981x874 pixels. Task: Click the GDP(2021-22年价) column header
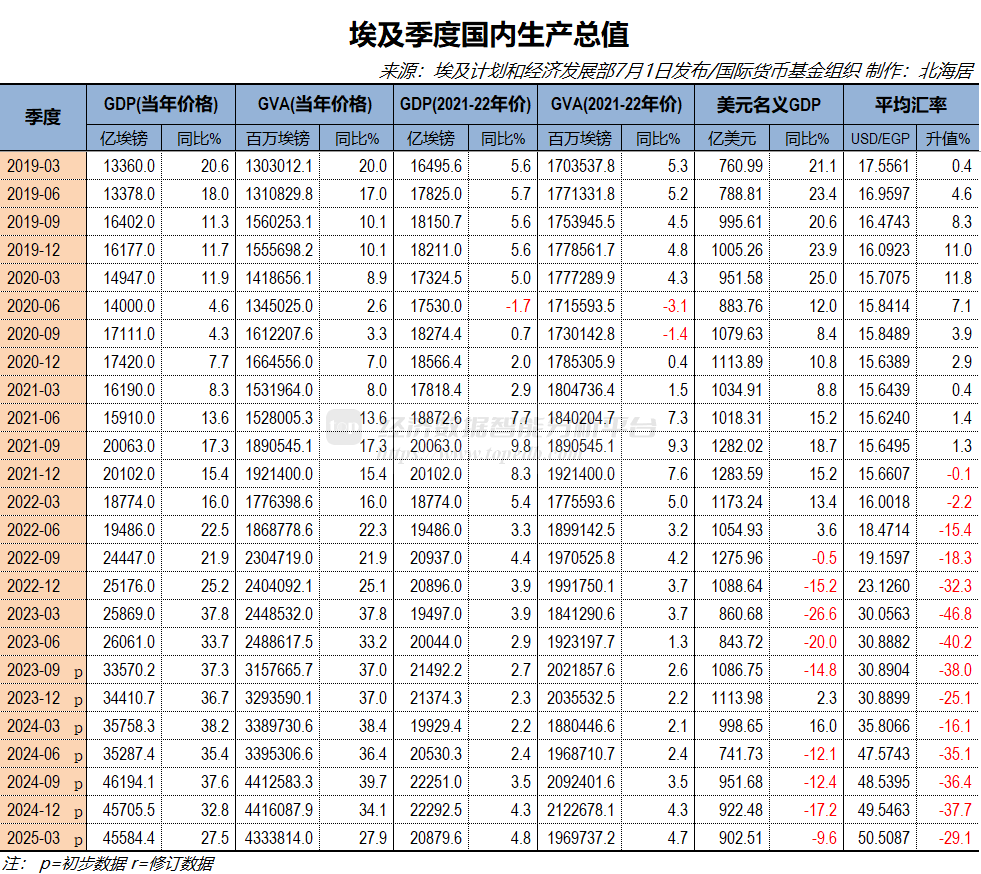467,101
